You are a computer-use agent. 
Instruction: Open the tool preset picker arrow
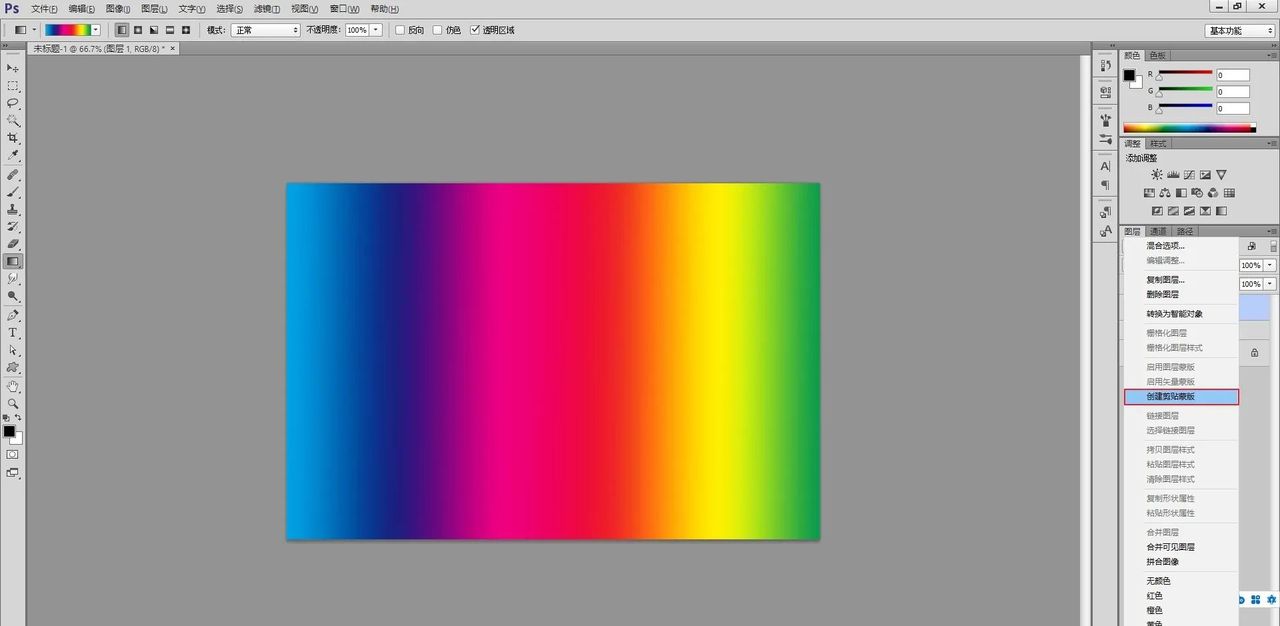(33, 30)
